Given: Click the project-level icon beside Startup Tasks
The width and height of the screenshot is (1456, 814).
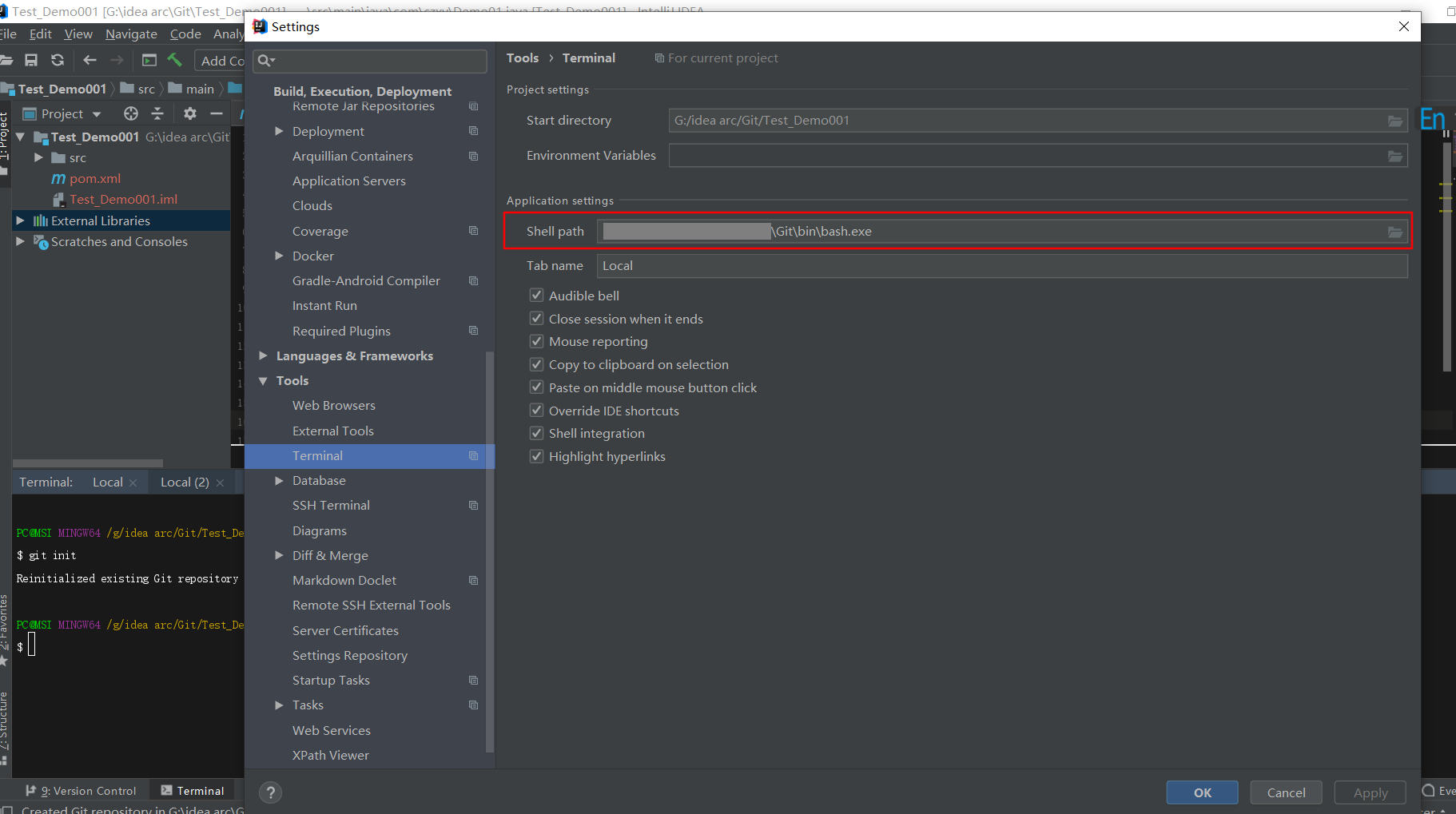Looking at the screenshot, I should (473, 681).
